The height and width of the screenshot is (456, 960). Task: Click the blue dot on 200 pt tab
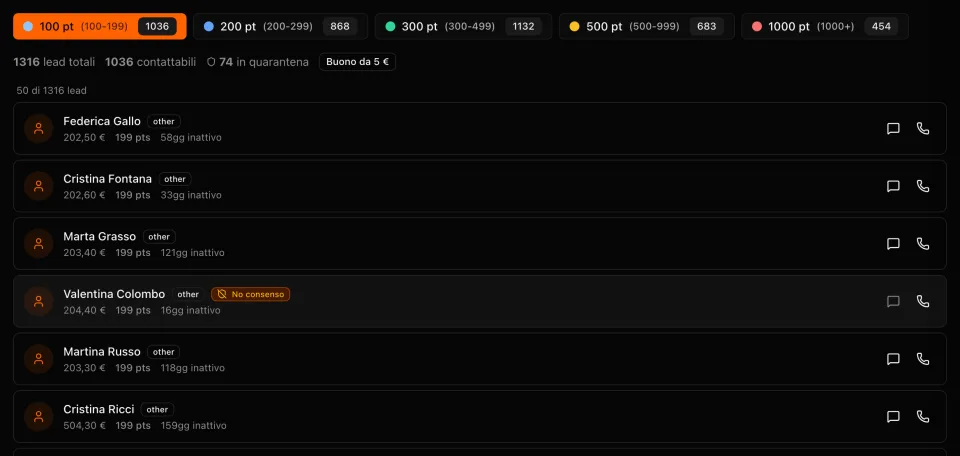tap(208, 26)
